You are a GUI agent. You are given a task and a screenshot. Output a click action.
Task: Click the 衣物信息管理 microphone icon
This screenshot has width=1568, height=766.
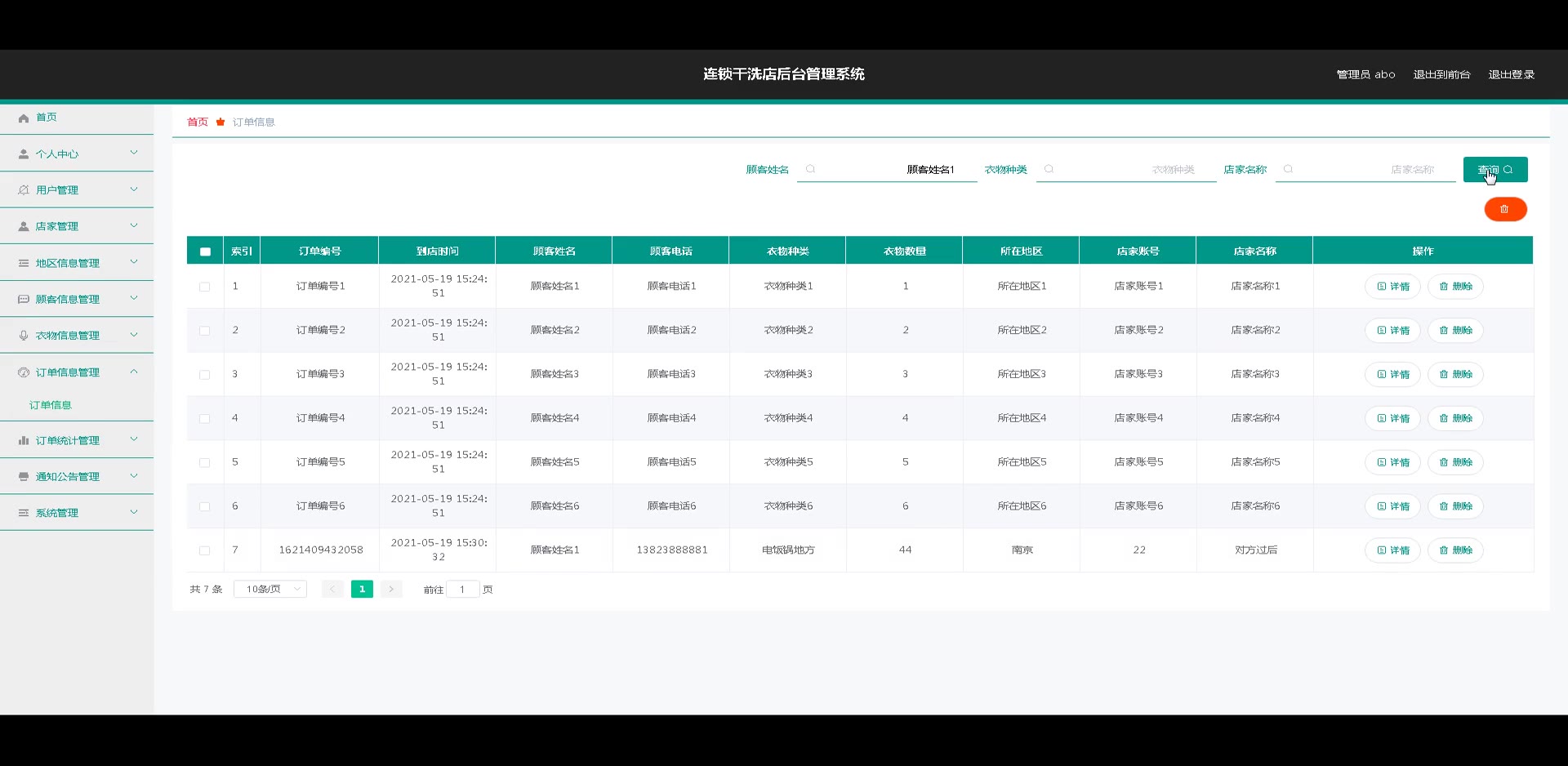24,336
